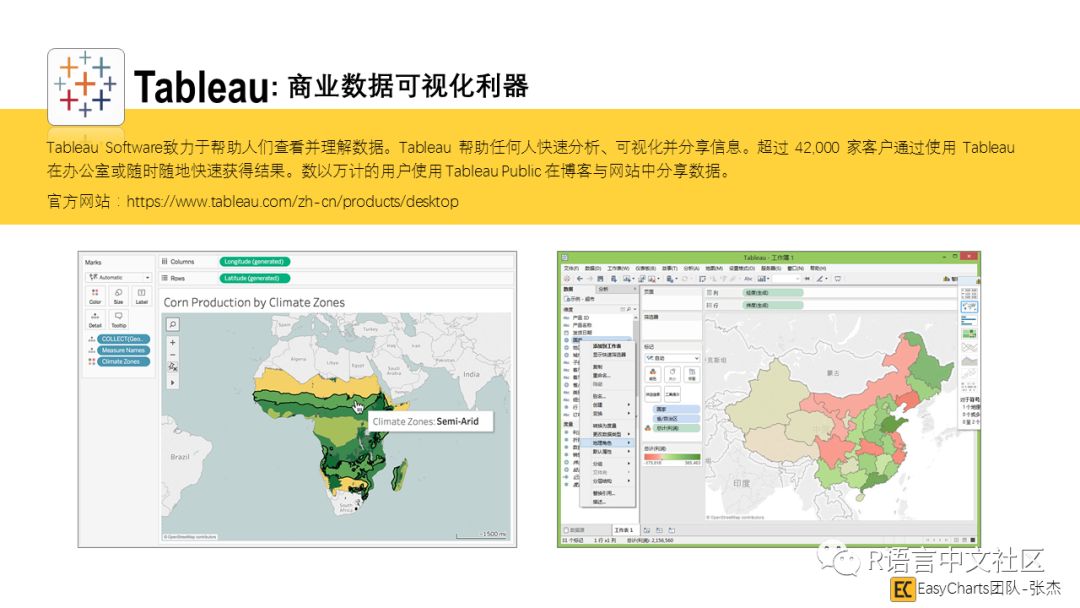Select the Climate Zones pill in Marks

[123, 361]
